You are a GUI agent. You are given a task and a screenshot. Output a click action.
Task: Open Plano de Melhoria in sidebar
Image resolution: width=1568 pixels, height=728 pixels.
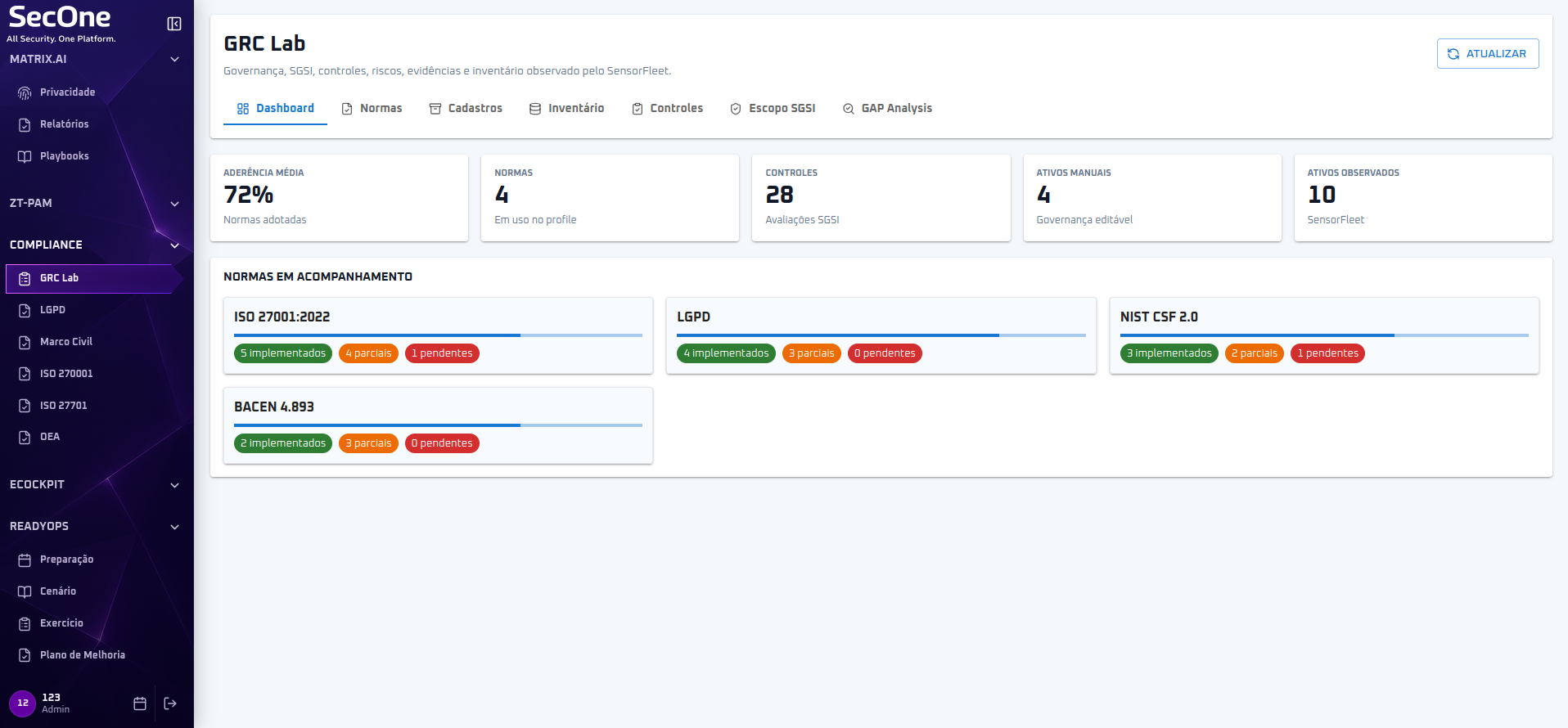click(83, 655)
